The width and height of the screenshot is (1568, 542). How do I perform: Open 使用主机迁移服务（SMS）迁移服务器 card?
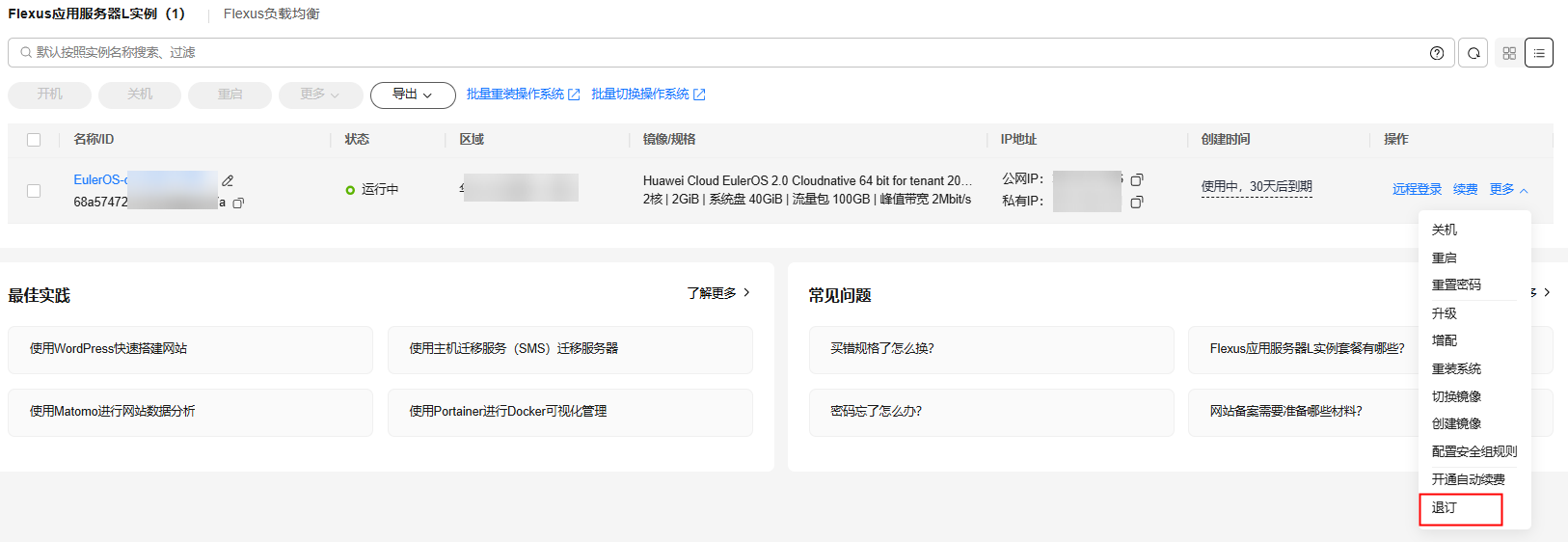coord(570,349)
